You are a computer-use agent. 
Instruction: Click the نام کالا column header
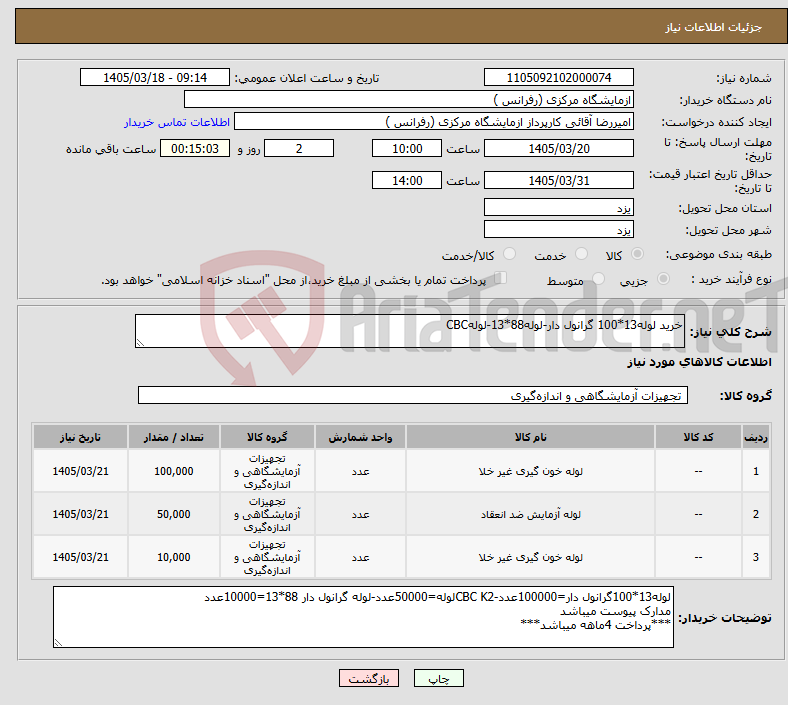530,437
